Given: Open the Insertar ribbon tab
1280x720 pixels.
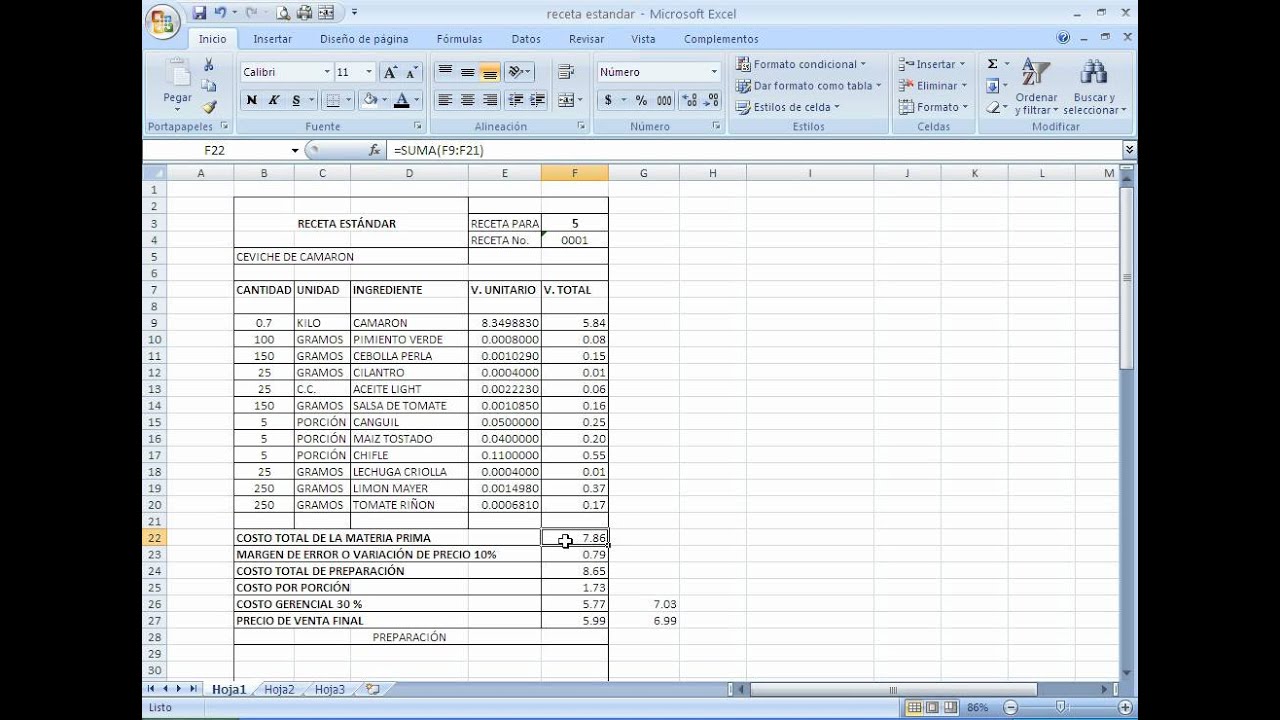Looking at the screenshot, I should pos(272,39).
